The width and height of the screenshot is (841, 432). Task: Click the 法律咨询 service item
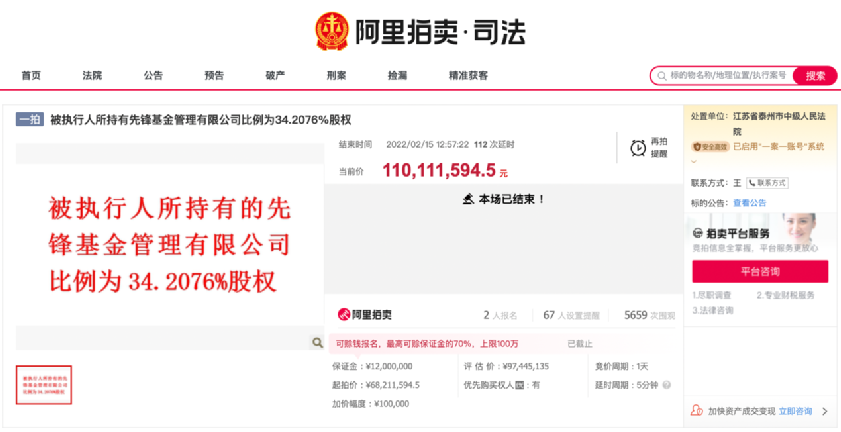[713, 310]
